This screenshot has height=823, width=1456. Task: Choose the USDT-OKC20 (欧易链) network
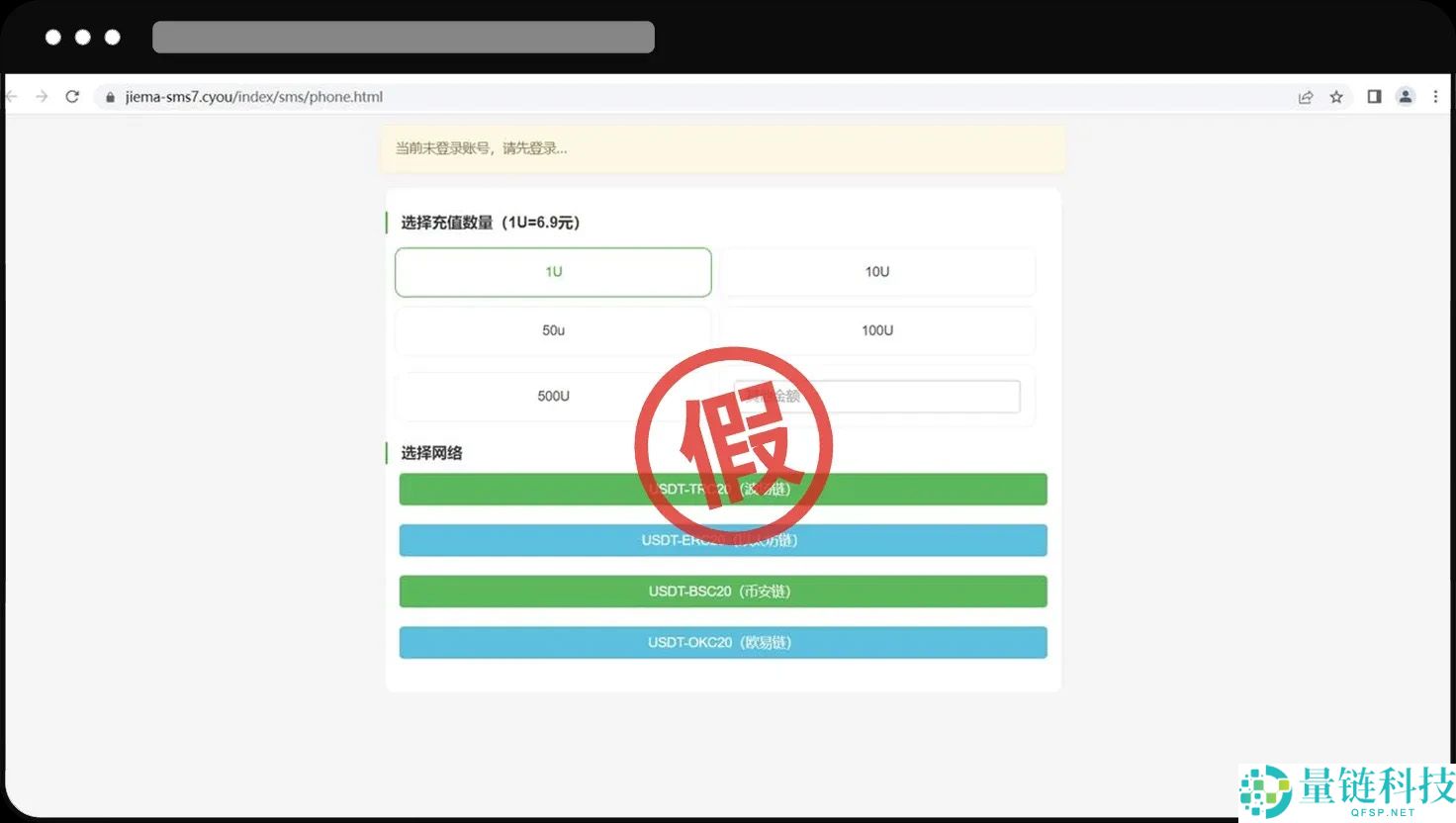722,642
